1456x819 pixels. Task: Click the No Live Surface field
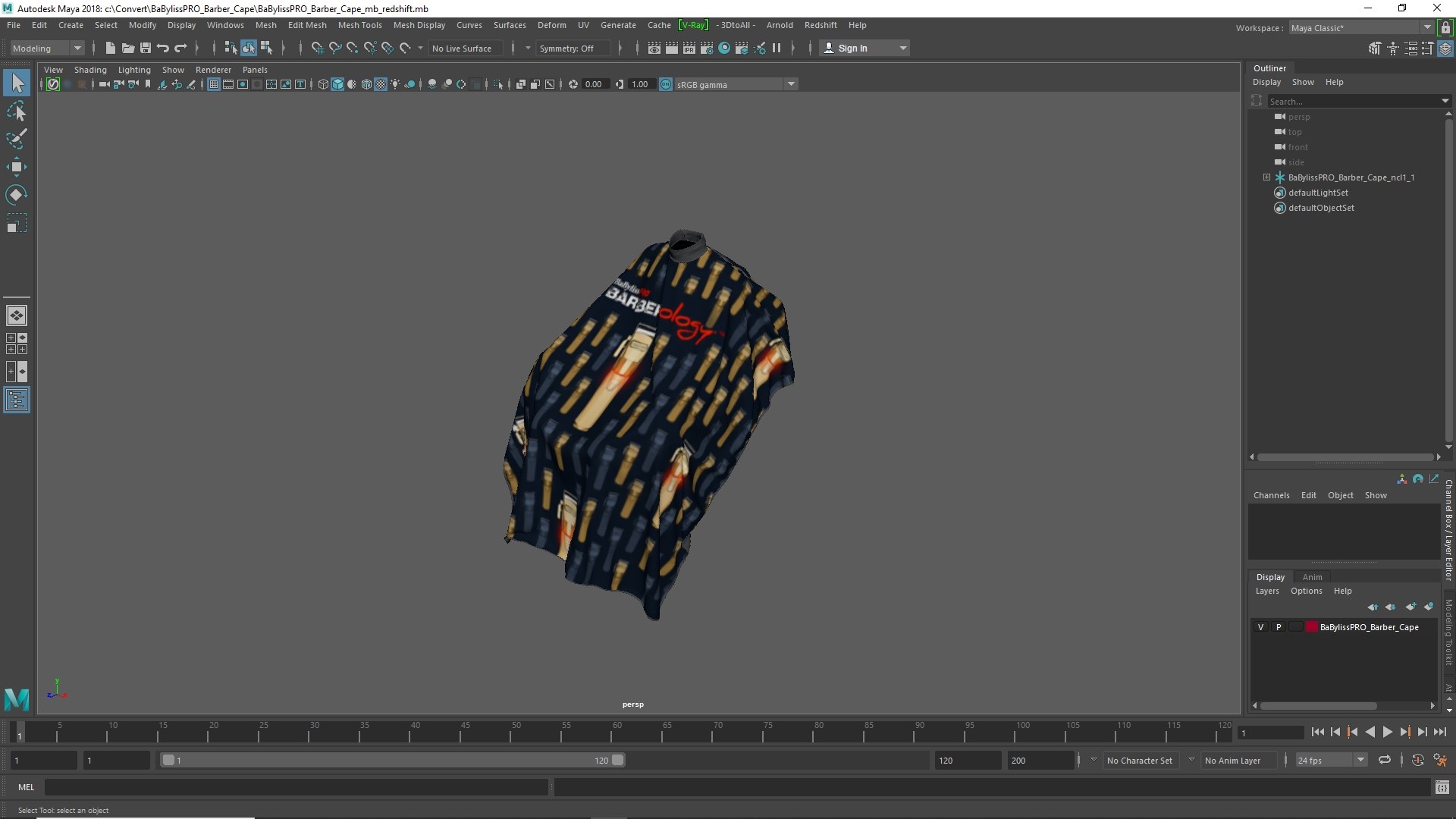tap(465, 48)
